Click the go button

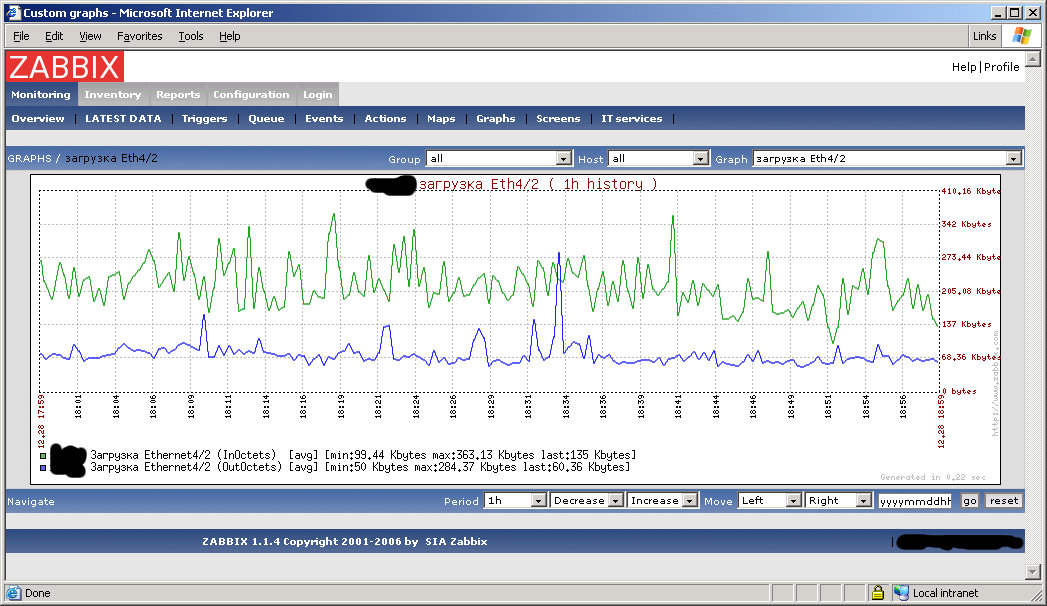click(970, 501)
